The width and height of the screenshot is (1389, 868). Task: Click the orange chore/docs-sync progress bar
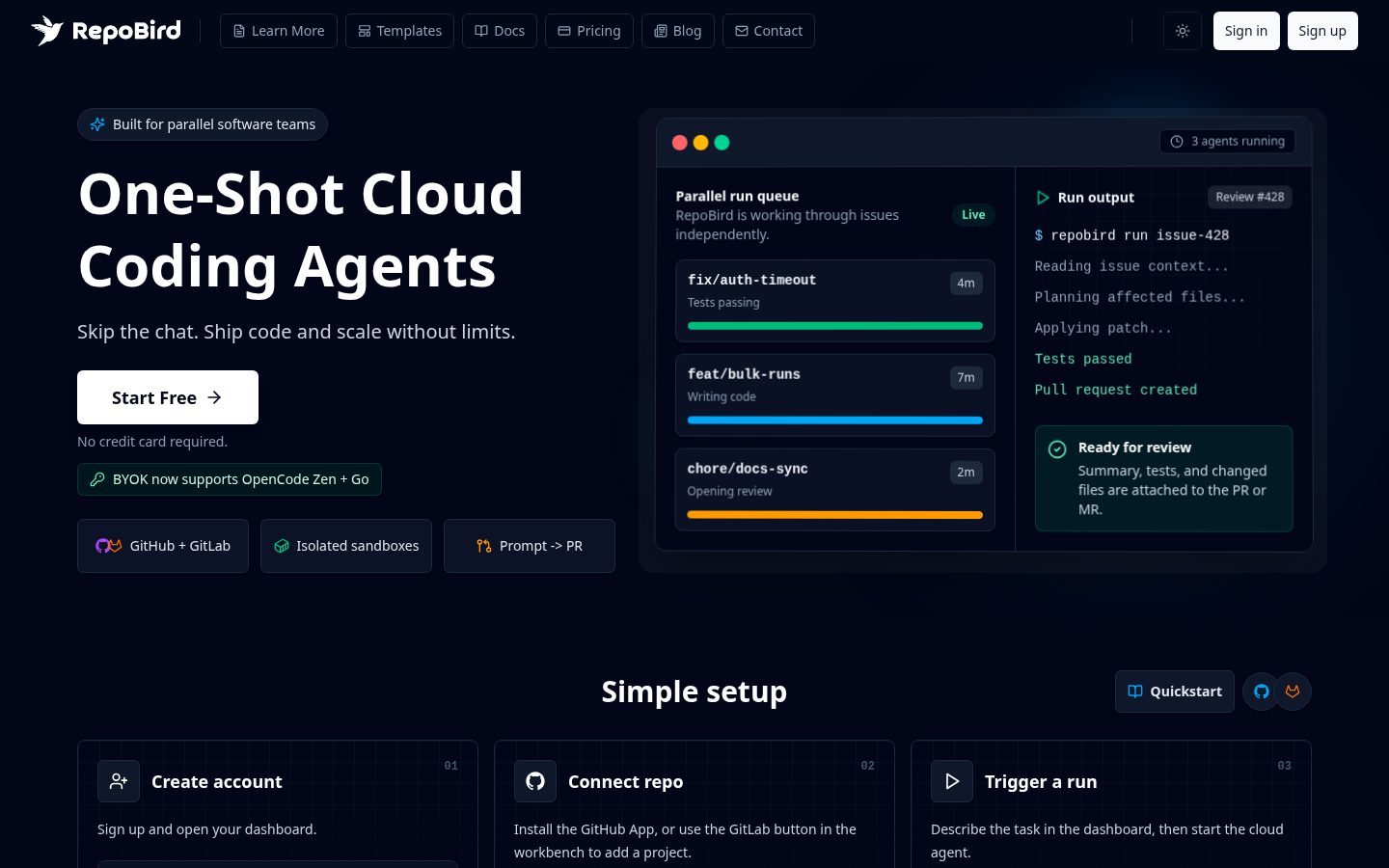point(835,515)
